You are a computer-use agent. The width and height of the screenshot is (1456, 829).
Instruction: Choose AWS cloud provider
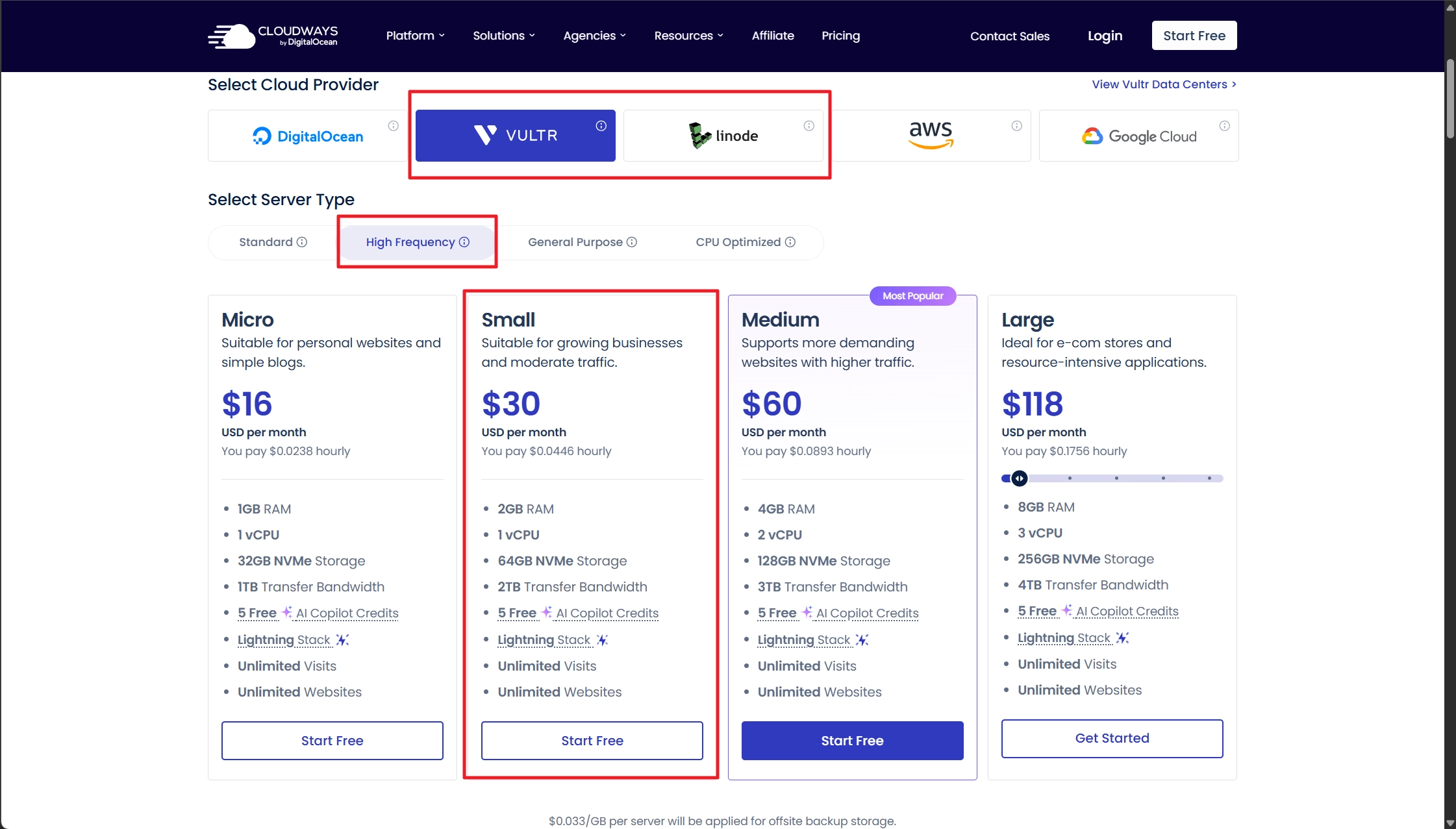931,136
